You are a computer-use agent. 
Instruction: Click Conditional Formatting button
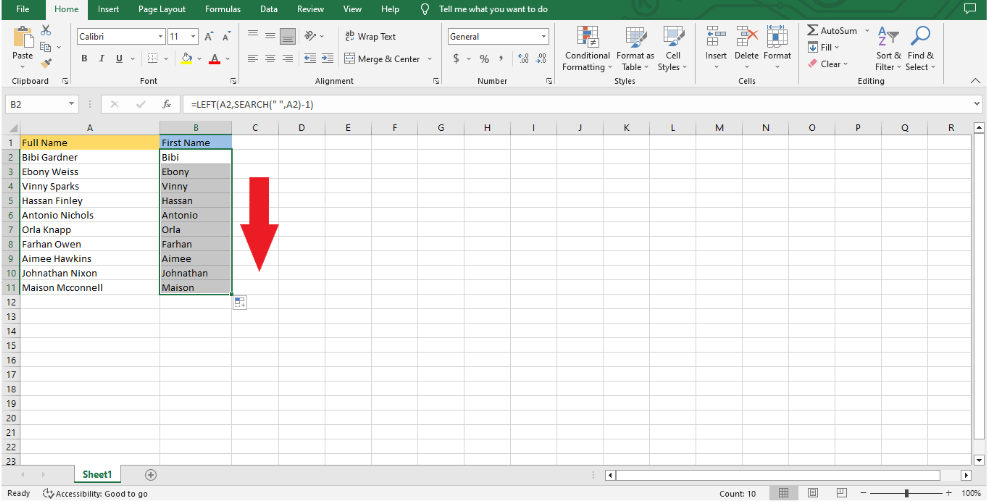tap(586, 48)
